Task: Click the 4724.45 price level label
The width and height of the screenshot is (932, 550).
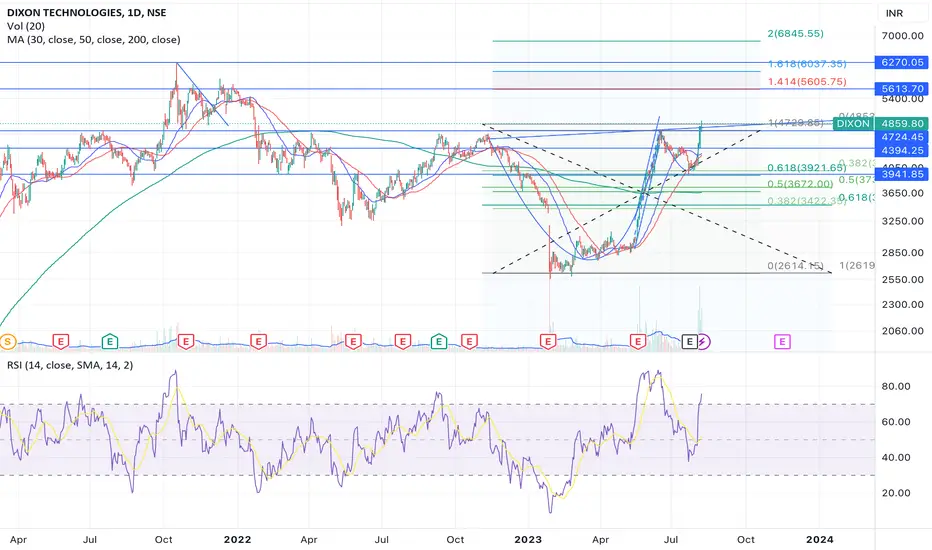Action: [x=902, y=137]
